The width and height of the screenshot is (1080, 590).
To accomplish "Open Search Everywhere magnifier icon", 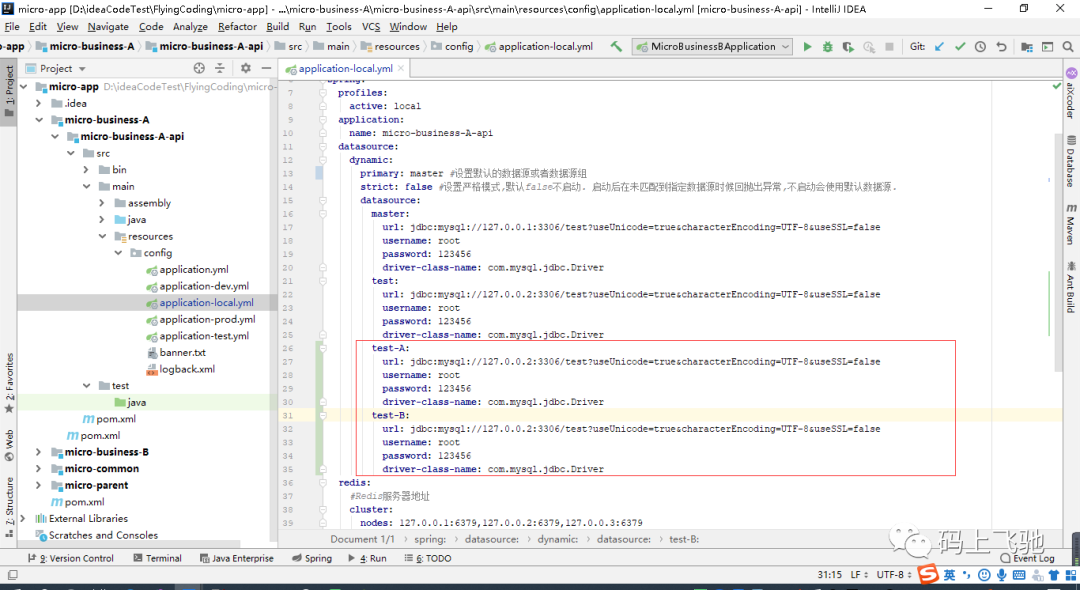I will 1068,47.
